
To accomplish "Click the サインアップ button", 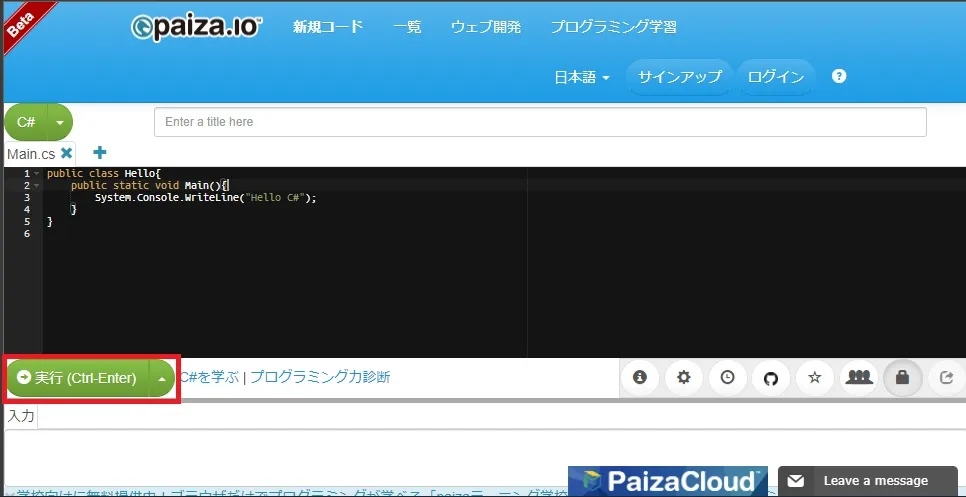I will (x=679, y=77).
